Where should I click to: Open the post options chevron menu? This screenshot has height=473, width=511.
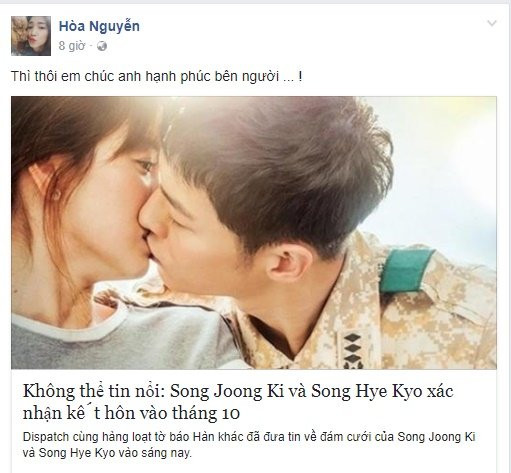pyautogui.click(x=492, y=23)
